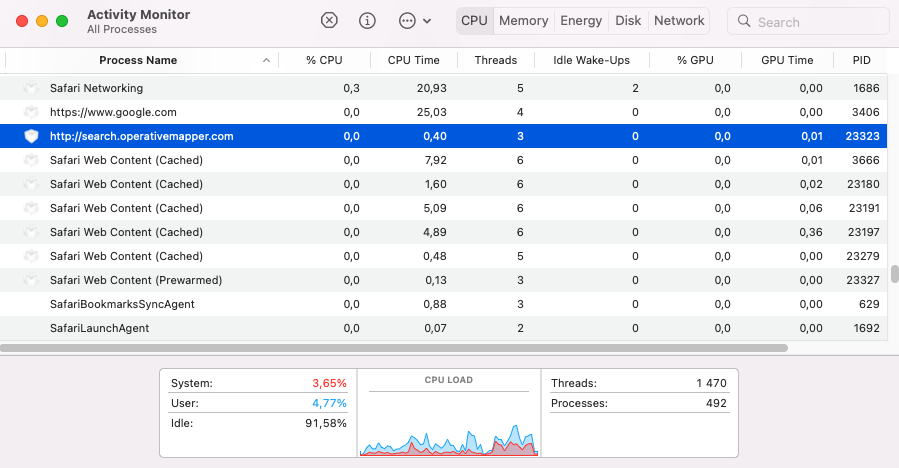Select the https://www.google.com process row
The height and width of the screenshot is (468, 899).
[x=444, y=112]
